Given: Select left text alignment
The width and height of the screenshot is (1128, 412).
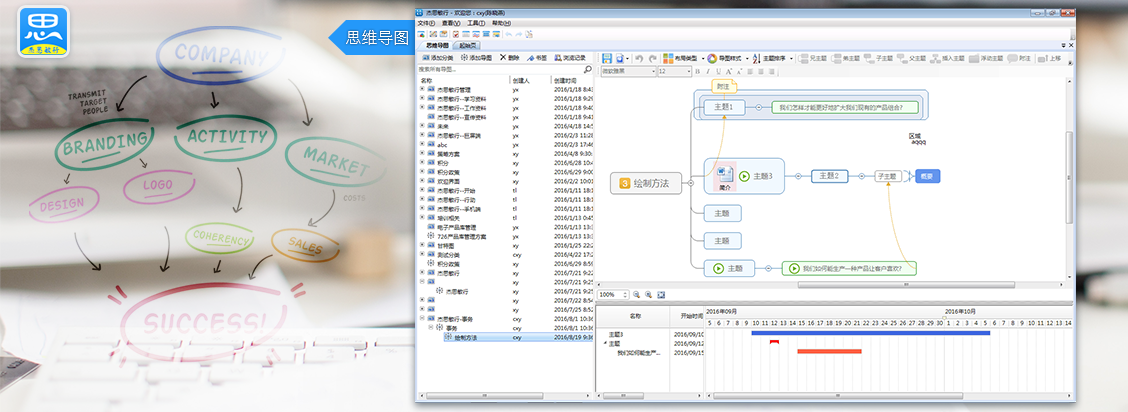Looking at the screenshot, I should pyautogui.click(x=750, y=71).
